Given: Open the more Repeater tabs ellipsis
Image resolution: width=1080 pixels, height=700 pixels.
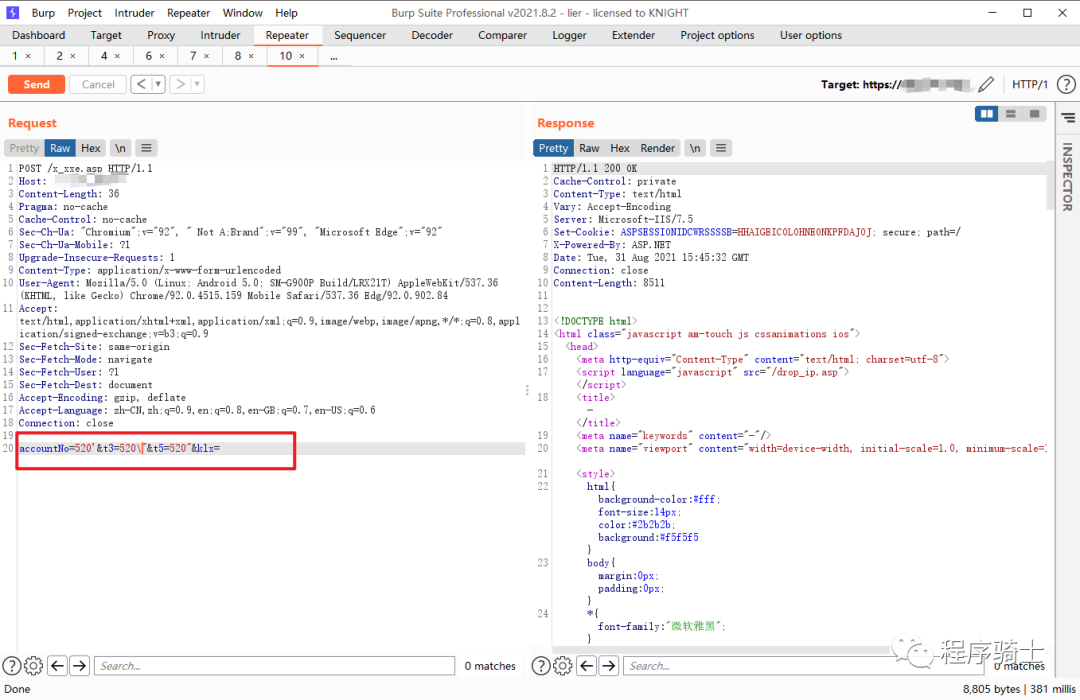Looking at the screenshot, I should point(333,57).
